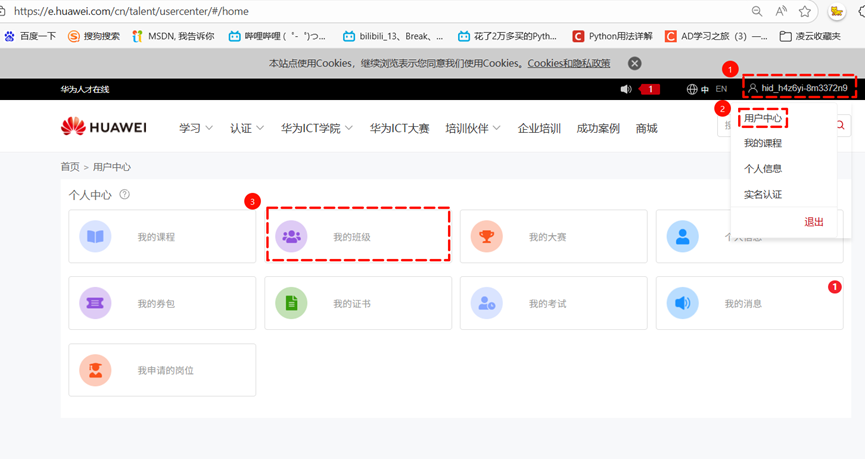Click 华为人才在线 in the top black bar

(x=85, y=89)
